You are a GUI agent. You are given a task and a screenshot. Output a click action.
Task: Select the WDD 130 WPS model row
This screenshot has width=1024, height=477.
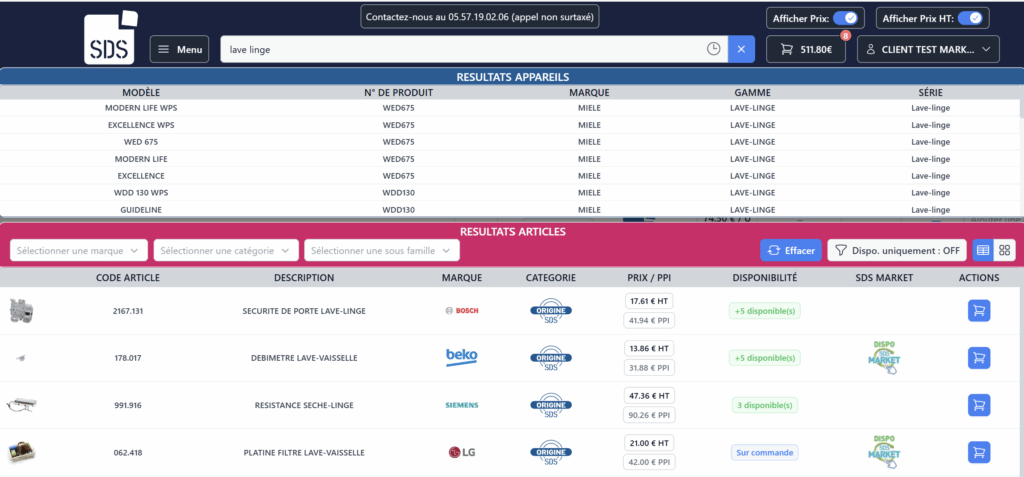coord(509,193)
